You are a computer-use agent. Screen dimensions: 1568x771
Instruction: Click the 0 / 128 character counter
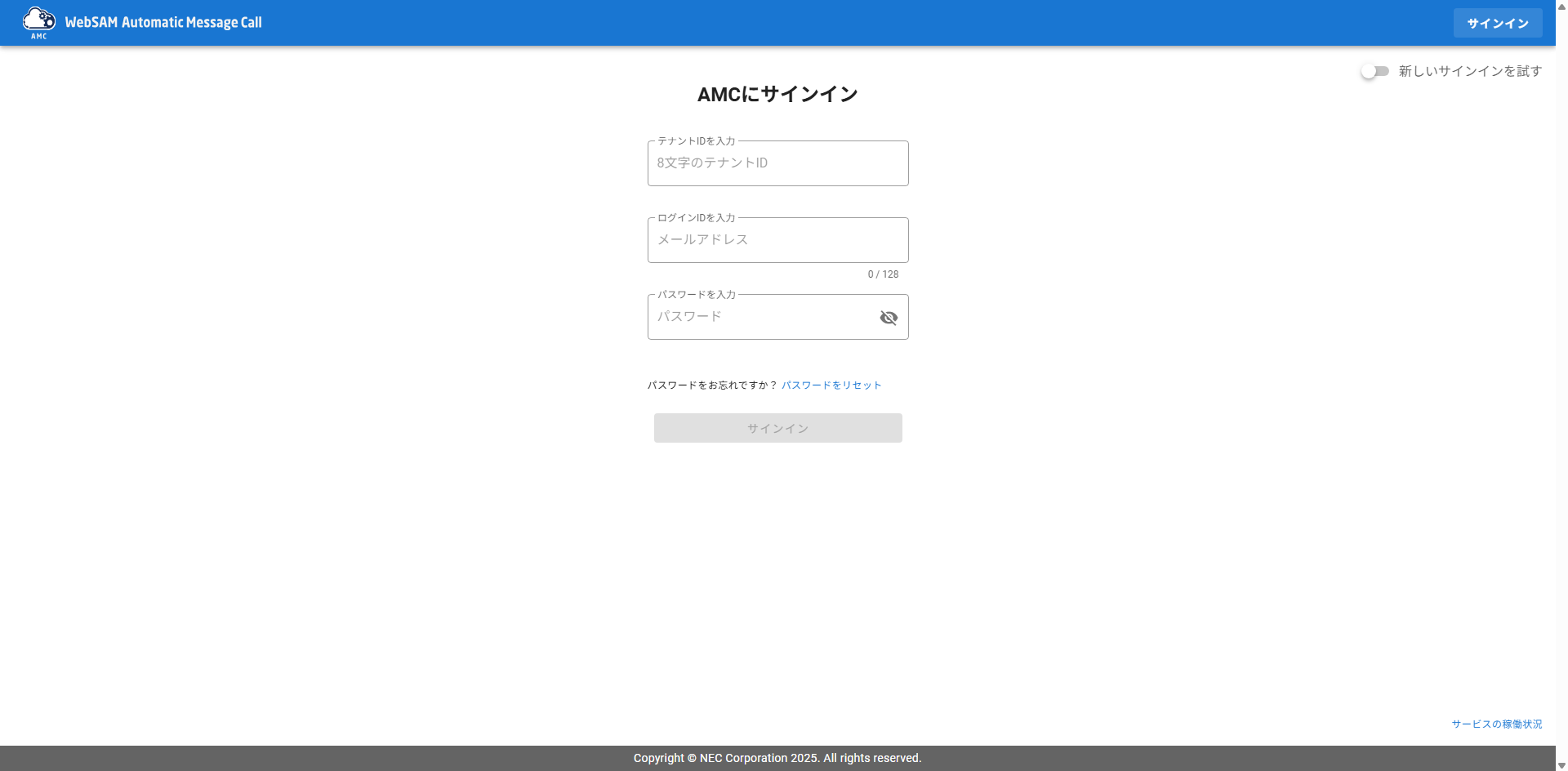tap(883, 274)
